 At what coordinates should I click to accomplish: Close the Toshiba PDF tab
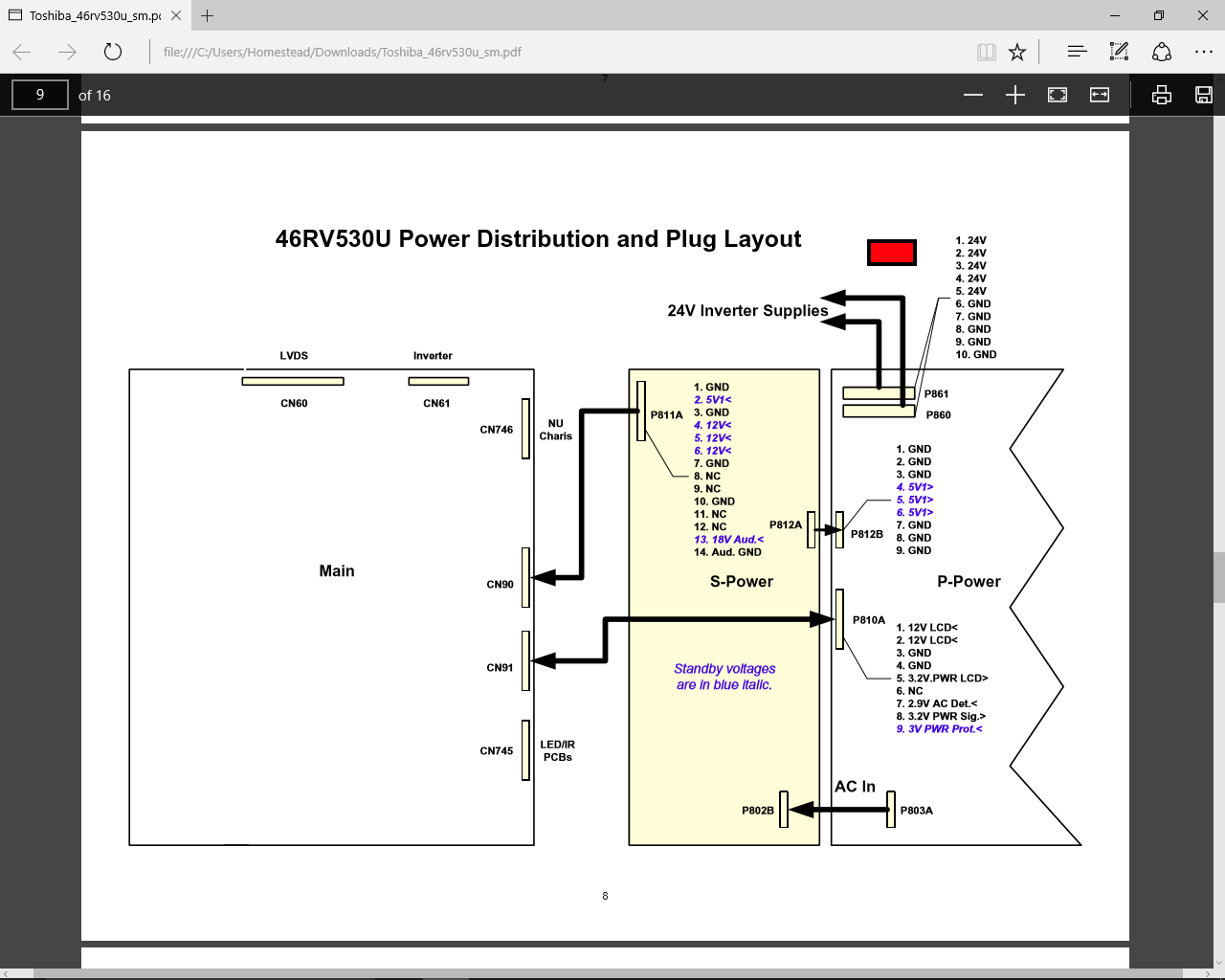tap(176, 15)
